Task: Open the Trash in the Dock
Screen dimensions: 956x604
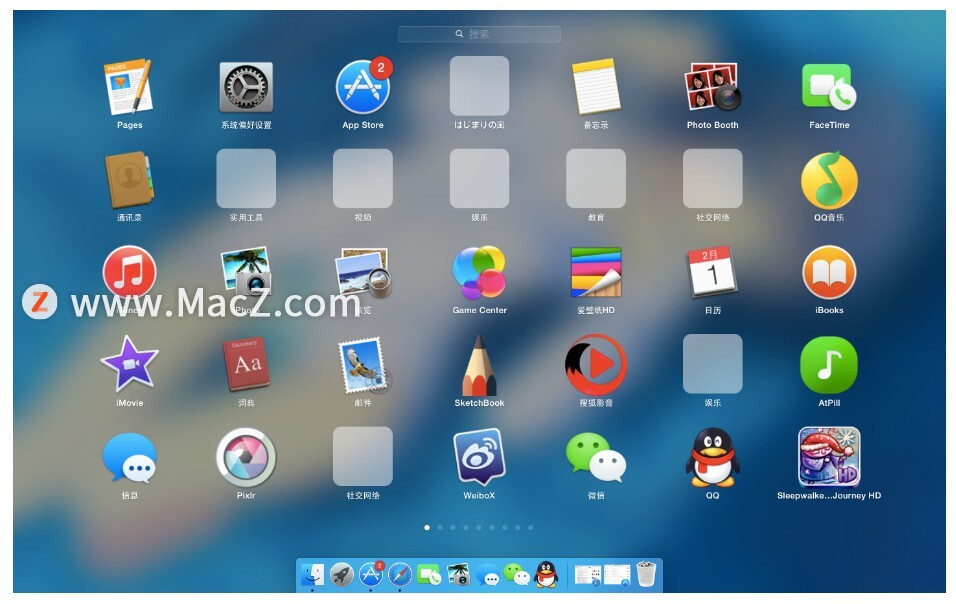Action: [646, 574]
